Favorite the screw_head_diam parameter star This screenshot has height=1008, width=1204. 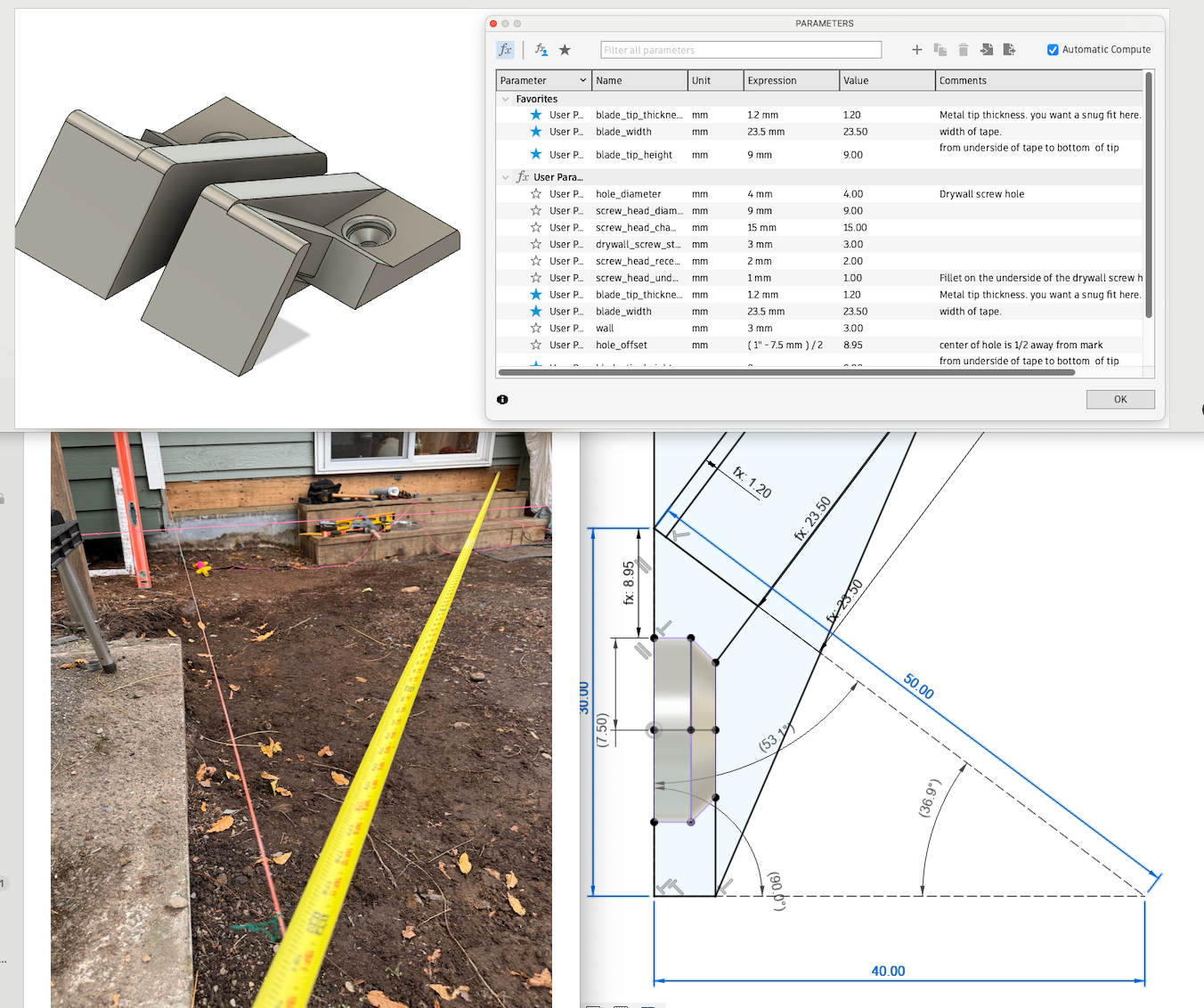click(536, 210)
